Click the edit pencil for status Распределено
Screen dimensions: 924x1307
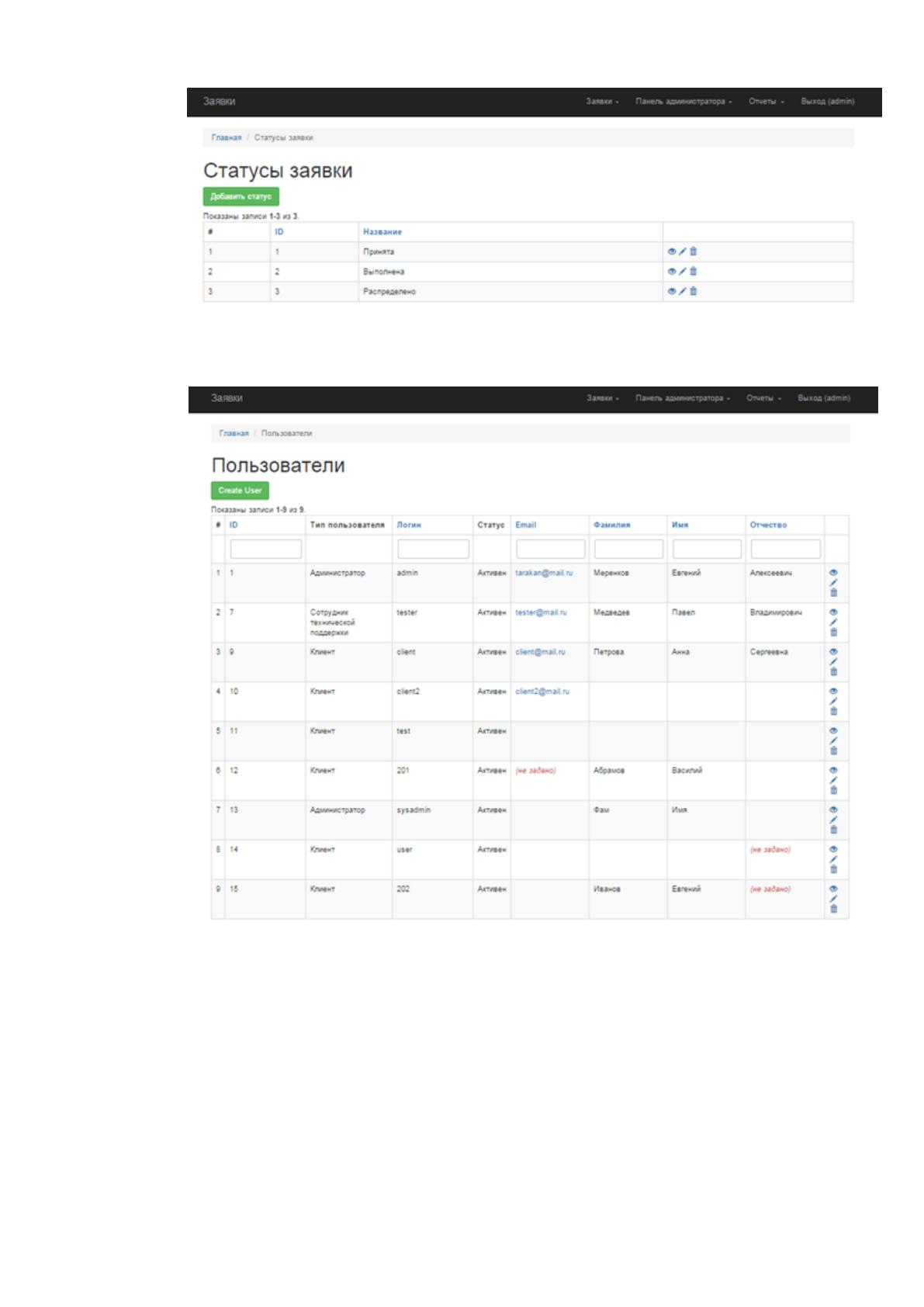[x=683, y=291]
